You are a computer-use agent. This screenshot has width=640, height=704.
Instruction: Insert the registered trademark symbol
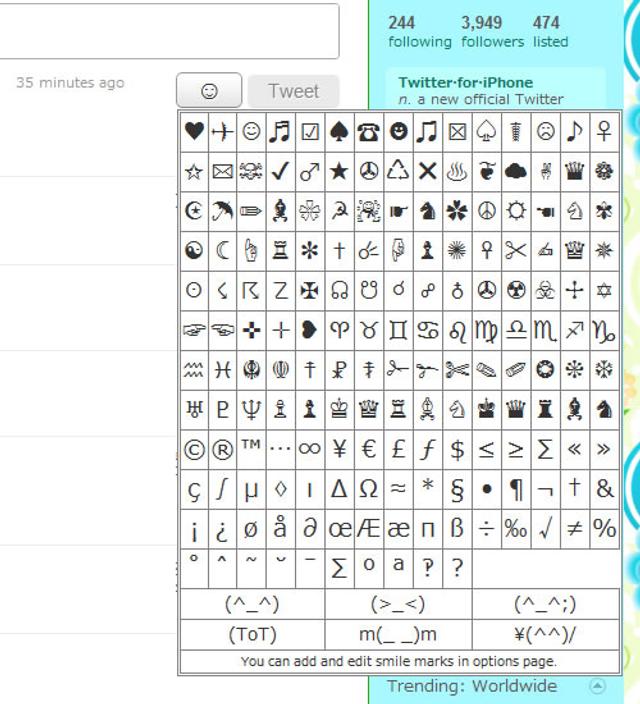point(223,449)
